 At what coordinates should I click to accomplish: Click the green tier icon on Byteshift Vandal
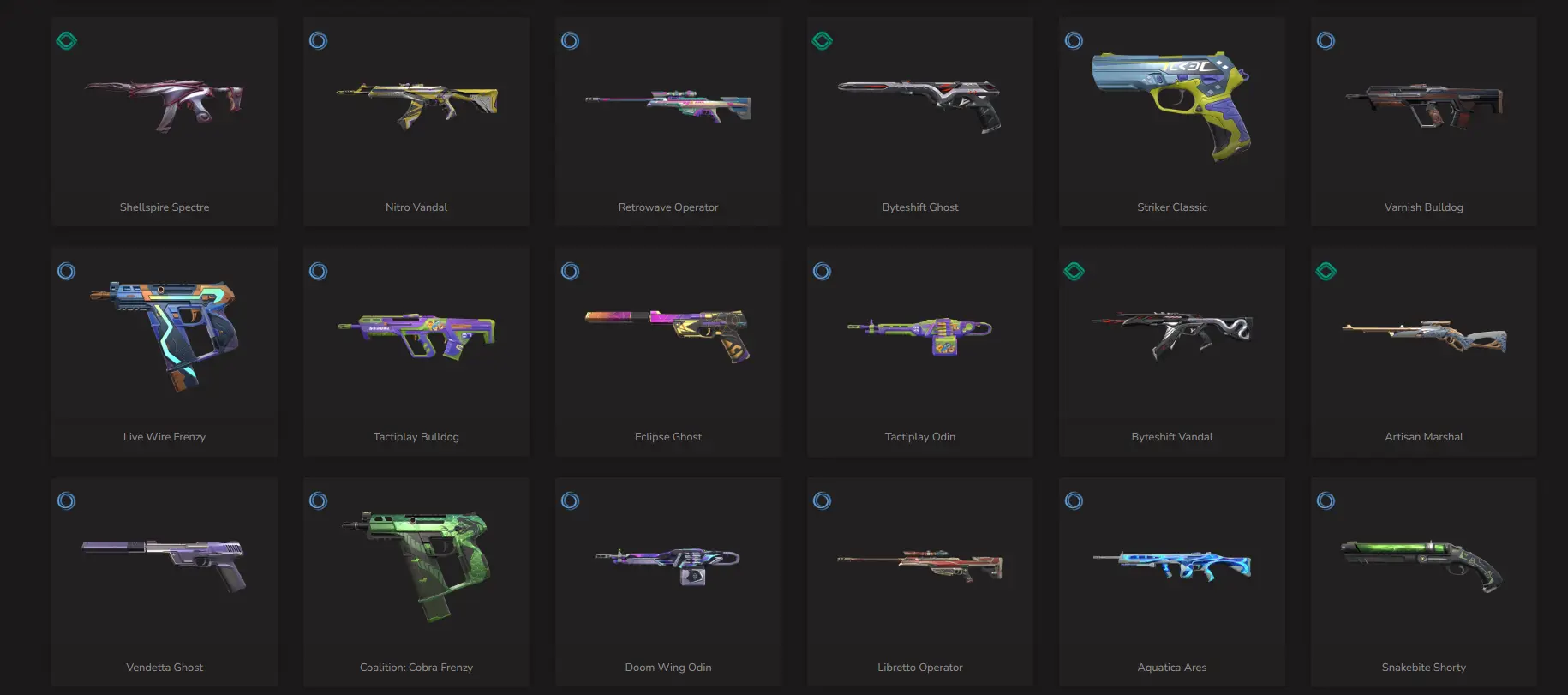[1074, 271]
